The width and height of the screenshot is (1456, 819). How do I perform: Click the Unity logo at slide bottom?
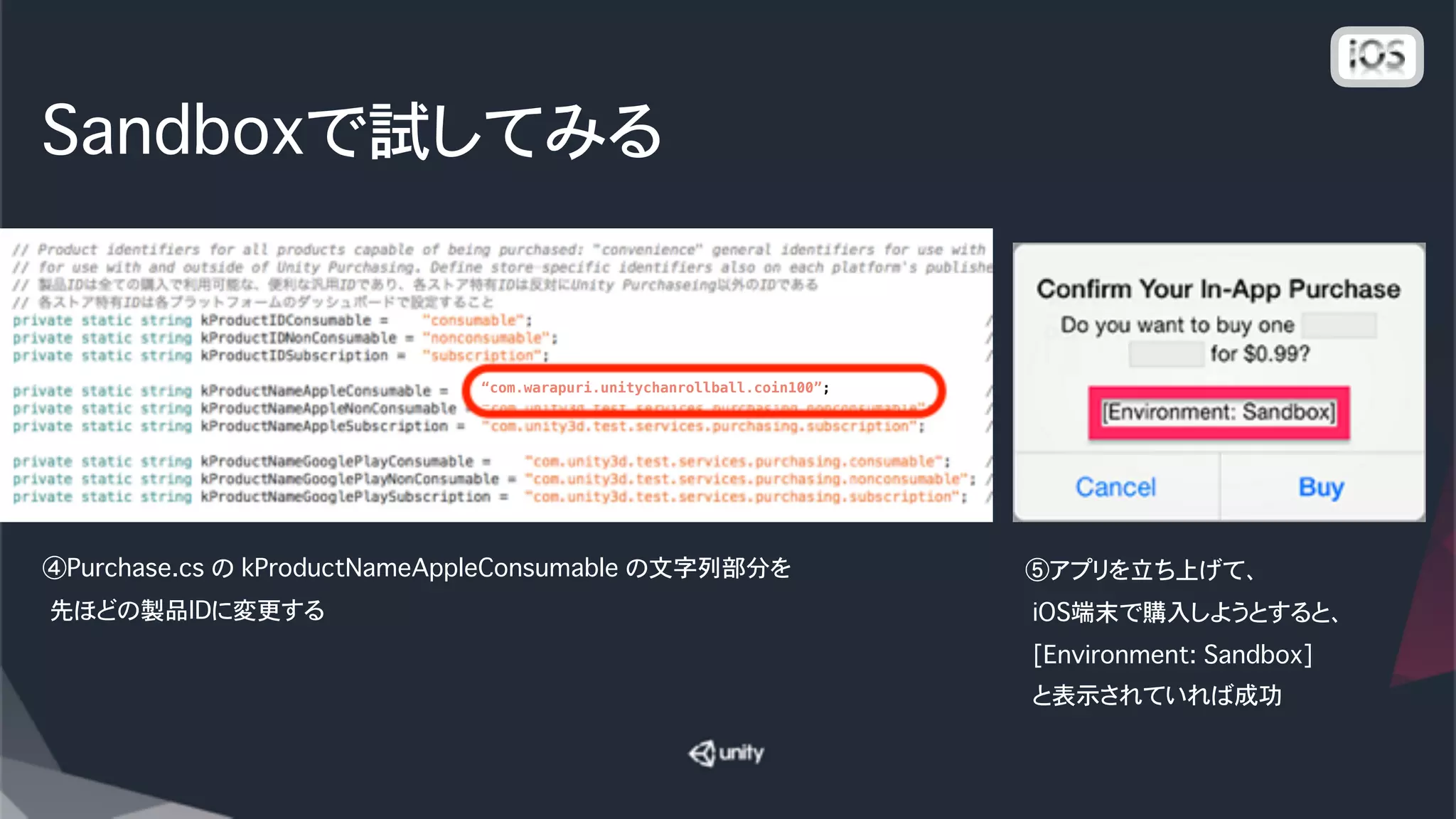pyautogui.click(x=726, y=753)
